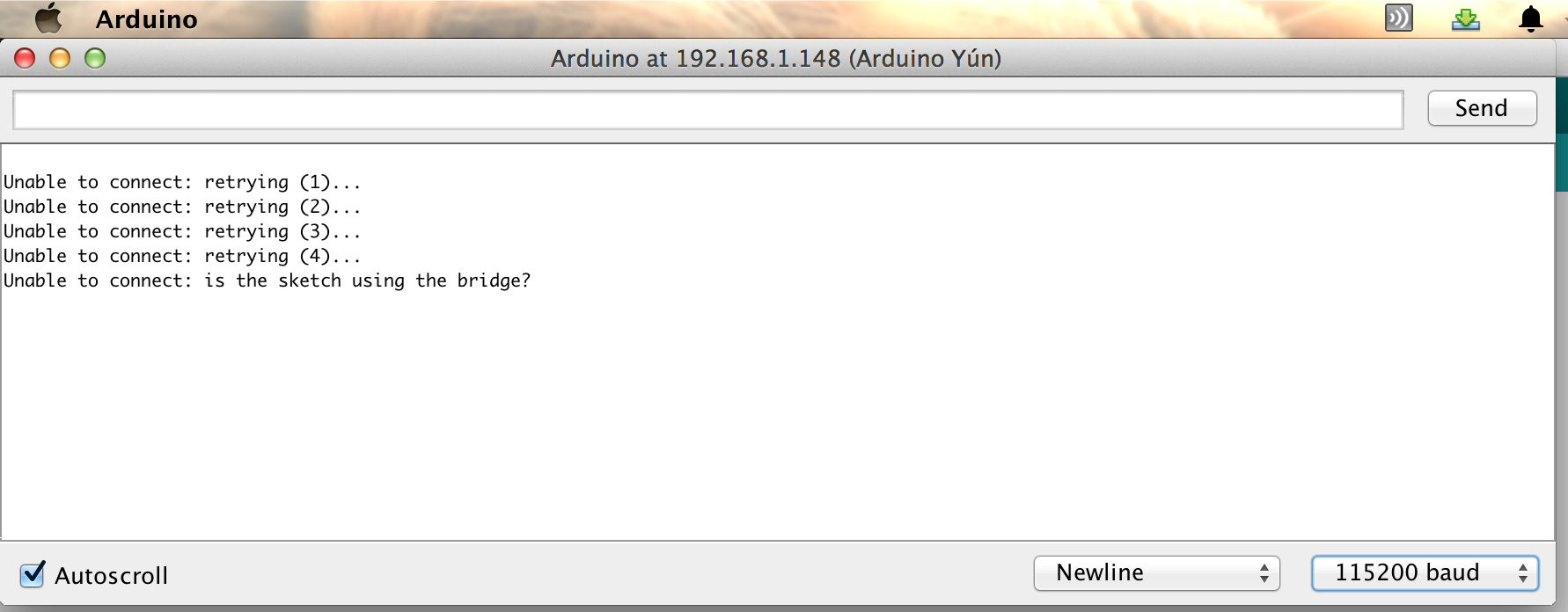The width and height of the screenshot is (1568, 612).
Task: Click the green download arrow menu bar icon
Action: (1465, 18)
